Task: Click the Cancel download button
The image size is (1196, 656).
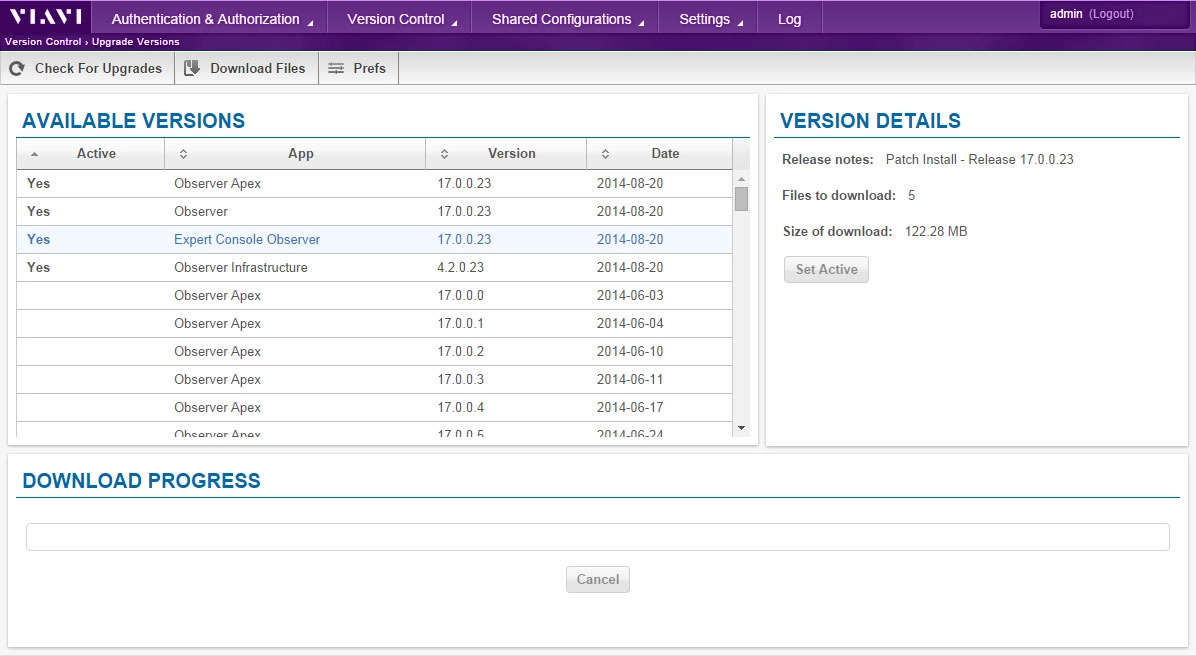Action: (x=598, y=579)
